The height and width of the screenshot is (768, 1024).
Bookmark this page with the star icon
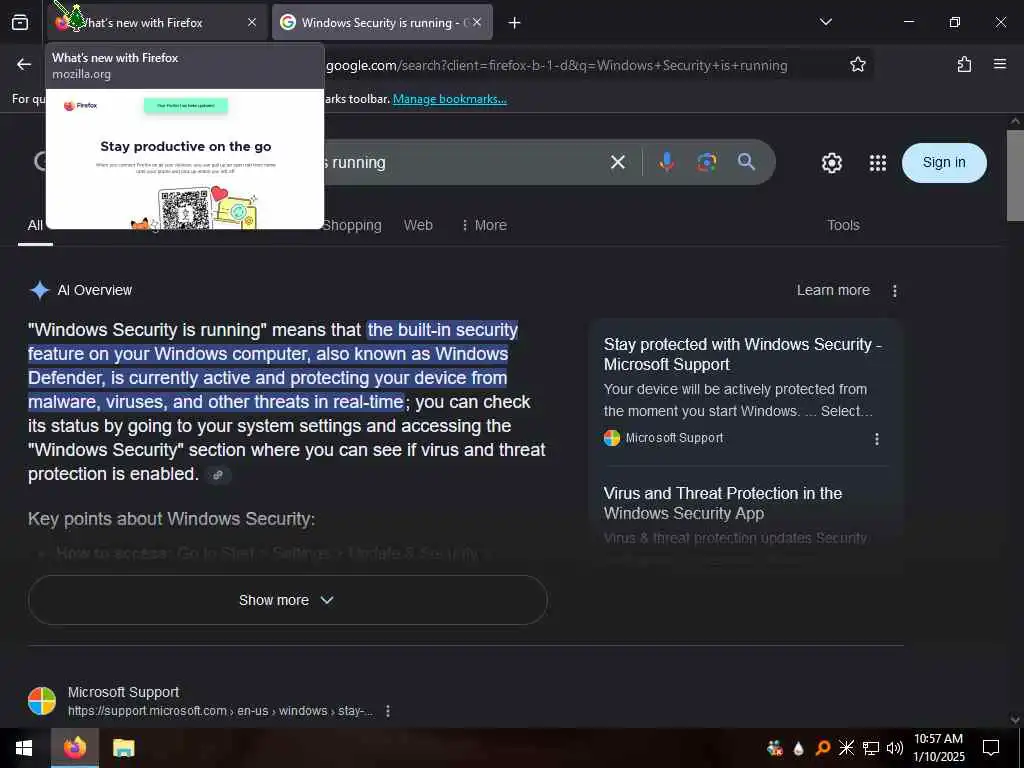(x=857, y=65)
